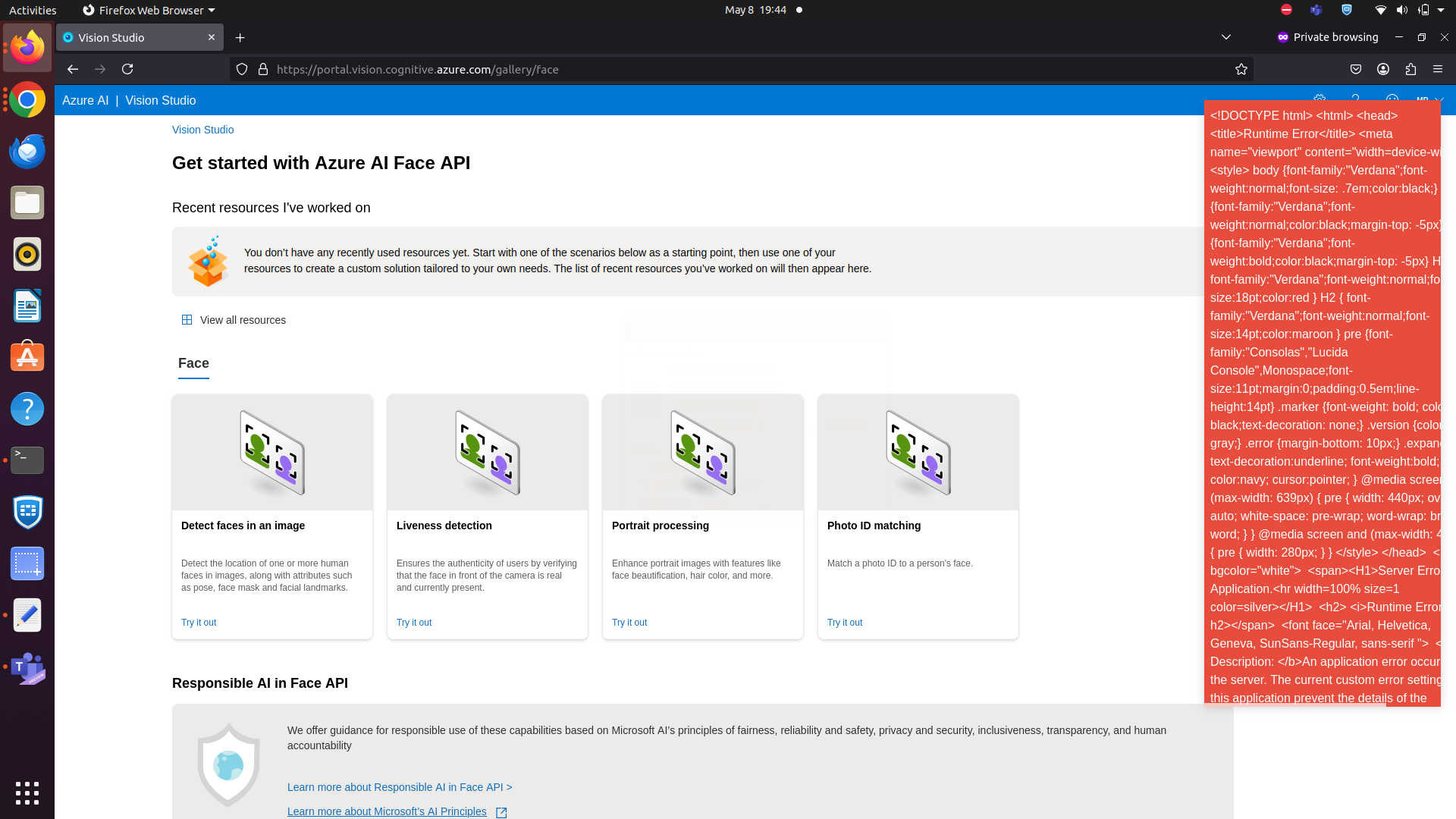Try it out for Photo ID matching
Image resolution: width=1456 pixels, height=819 pixels.
[845, 623]
